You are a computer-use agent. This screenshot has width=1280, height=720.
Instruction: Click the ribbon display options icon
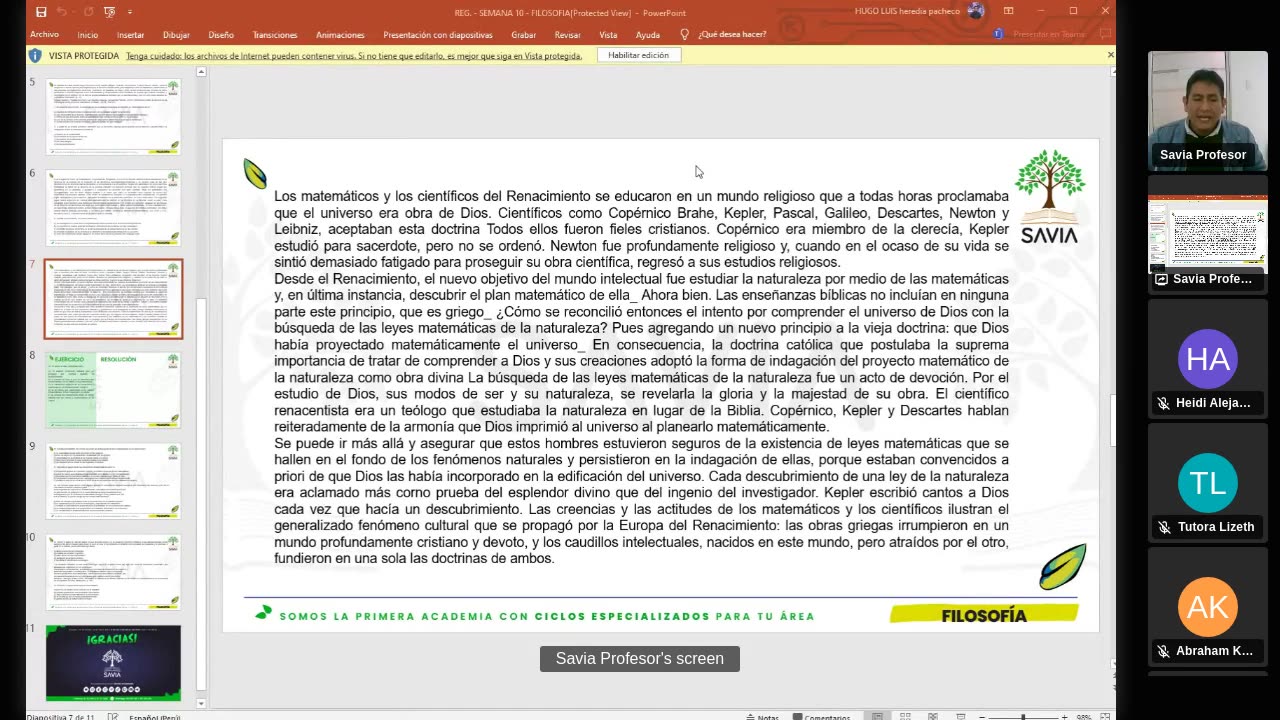point(1009,11)
